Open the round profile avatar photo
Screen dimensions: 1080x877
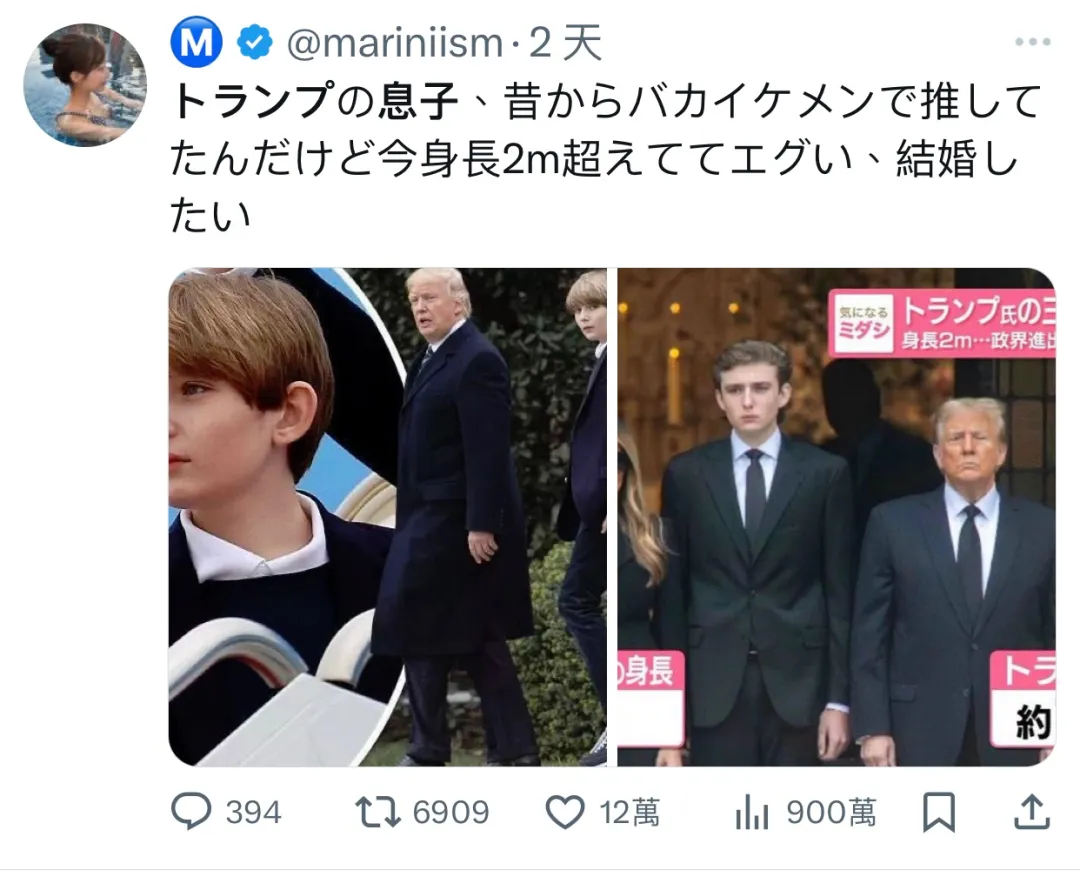(84, 85)
